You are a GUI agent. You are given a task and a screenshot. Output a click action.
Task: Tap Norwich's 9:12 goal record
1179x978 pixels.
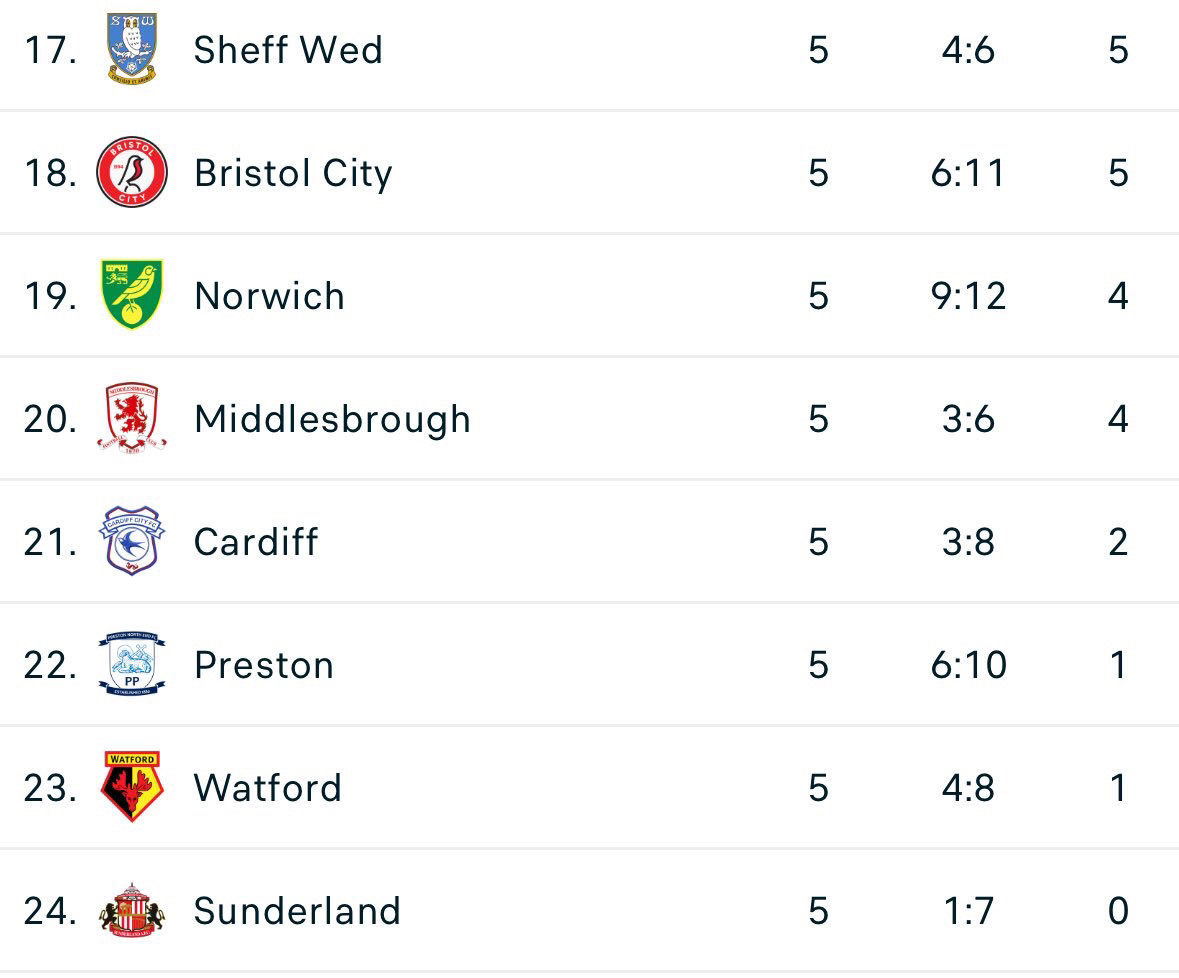pyautogui.click(x=968, y=296)
